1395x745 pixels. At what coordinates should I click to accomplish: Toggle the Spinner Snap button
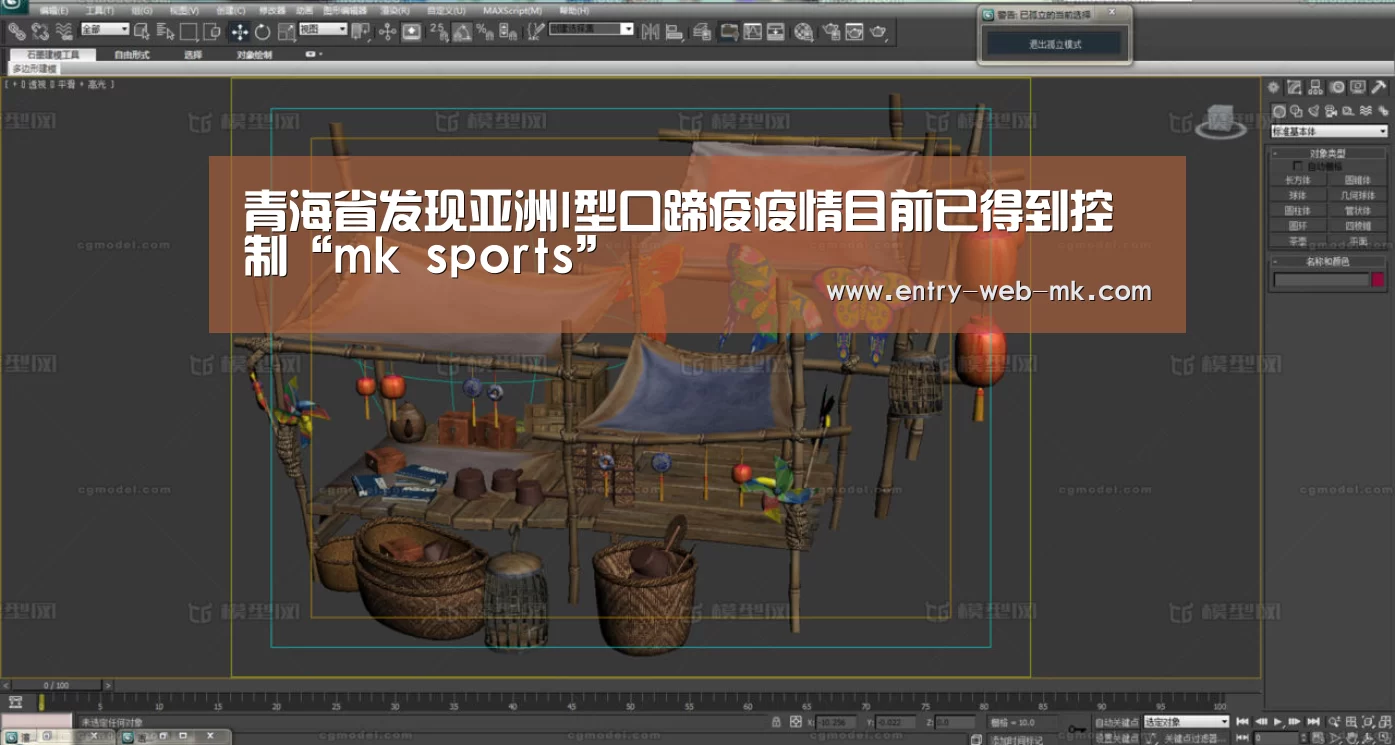(508, 31)
